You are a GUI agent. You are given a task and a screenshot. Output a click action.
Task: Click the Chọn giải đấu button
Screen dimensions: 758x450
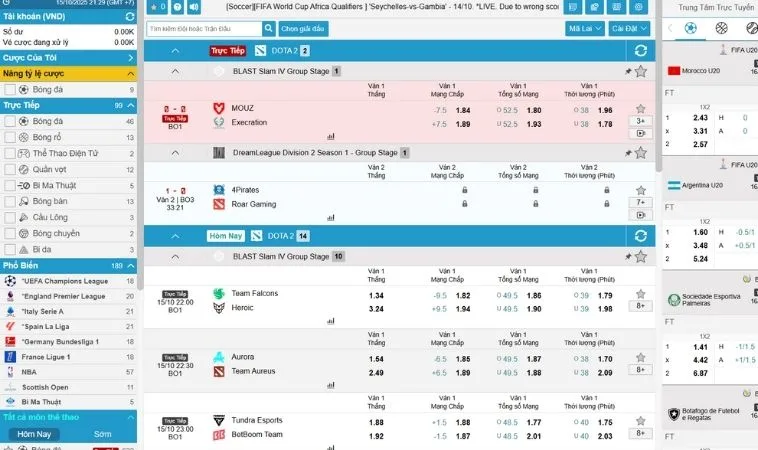click(x=303, y=29)
